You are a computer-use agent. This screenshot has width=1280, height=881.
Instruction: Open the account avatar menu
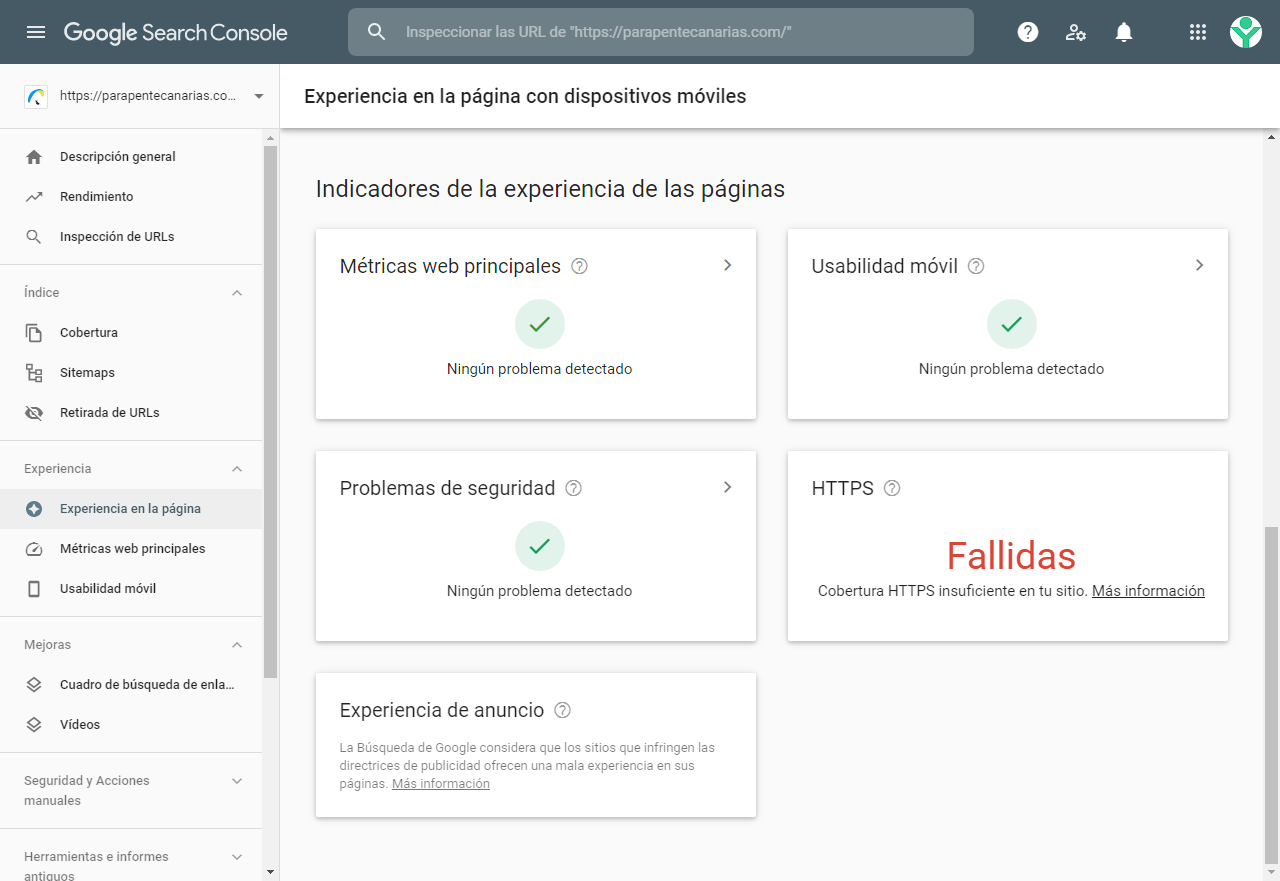pos(1246,32)
